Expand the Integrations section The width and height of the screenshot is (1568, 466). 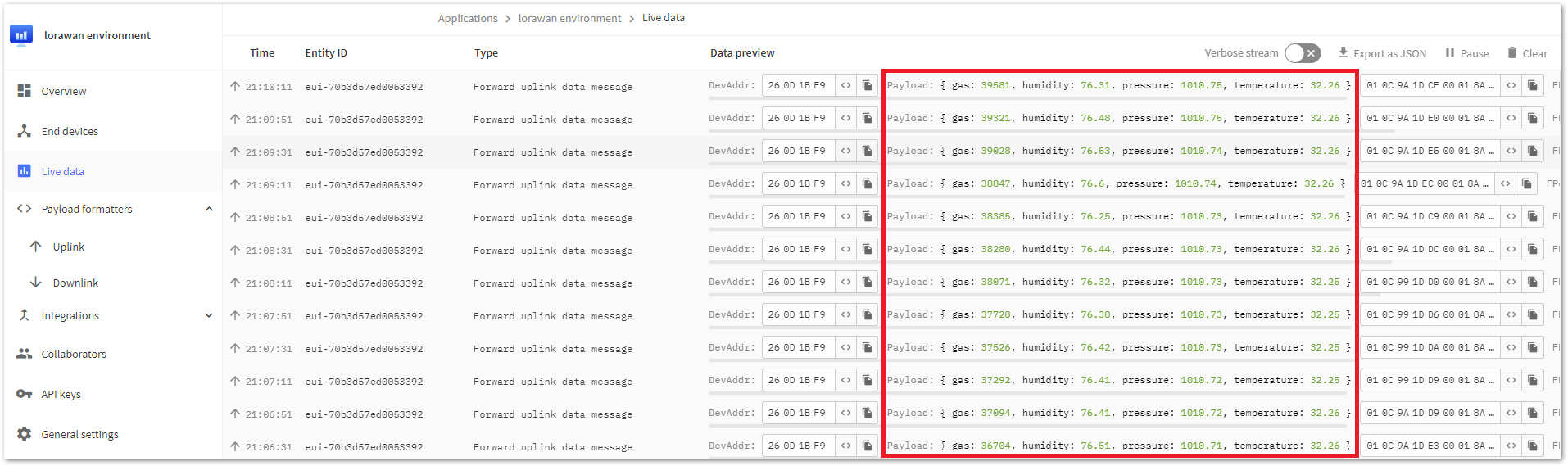(x=209, y=315)
